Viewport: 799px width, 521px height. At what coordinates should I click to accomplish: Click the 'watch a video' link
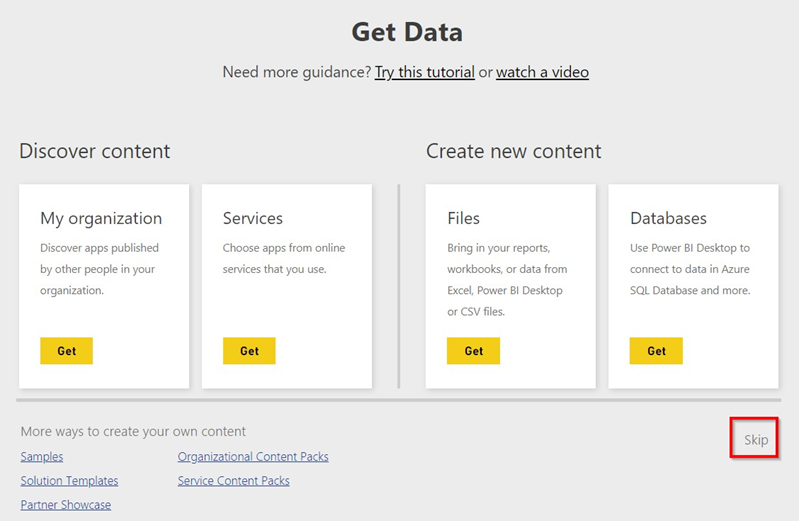click(x=542, y=72)
